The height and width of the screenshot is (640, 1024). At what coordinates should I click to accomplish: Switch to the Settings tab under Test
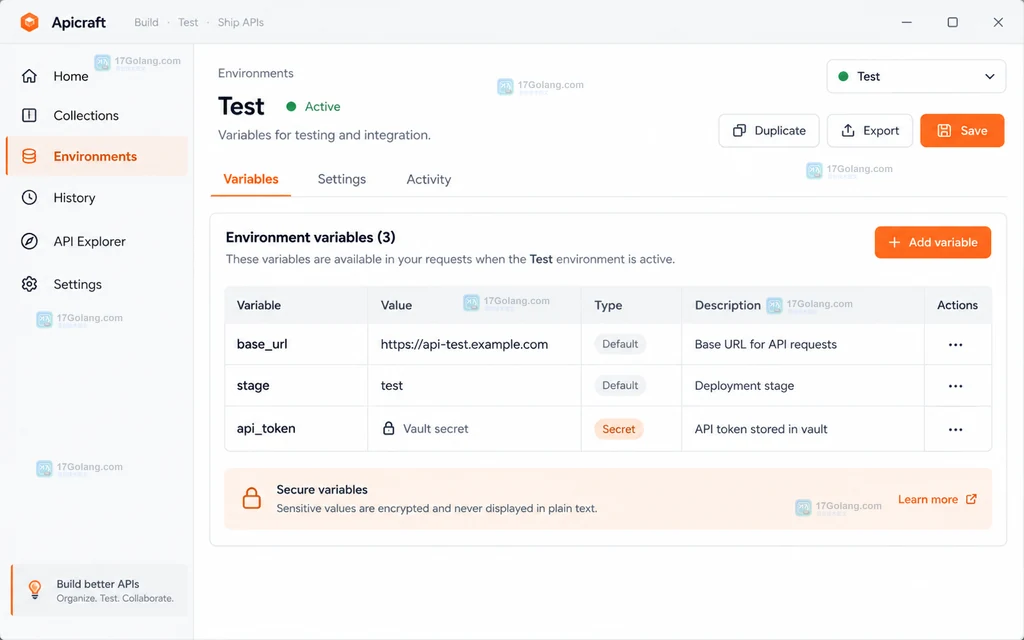[x=342, y=179]
